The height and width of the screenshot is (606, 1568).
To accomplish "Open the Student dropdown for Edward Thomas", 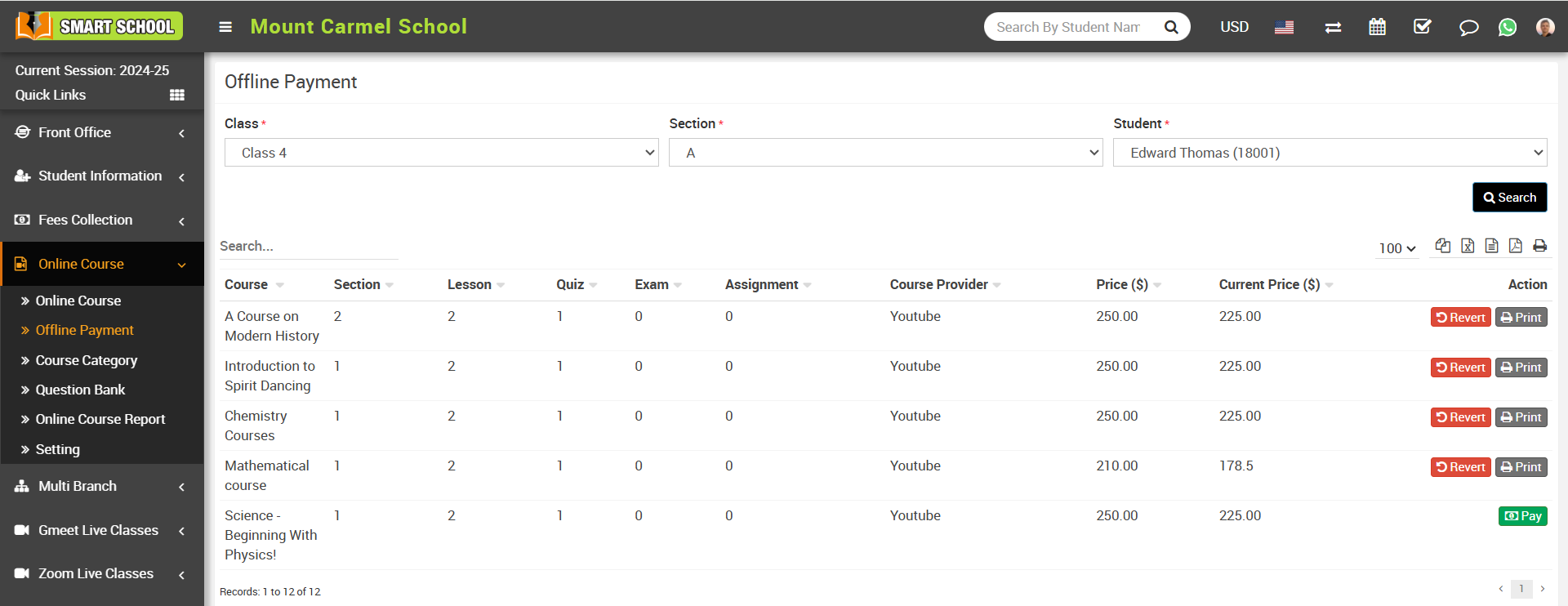I will (x=1330, y=153).
